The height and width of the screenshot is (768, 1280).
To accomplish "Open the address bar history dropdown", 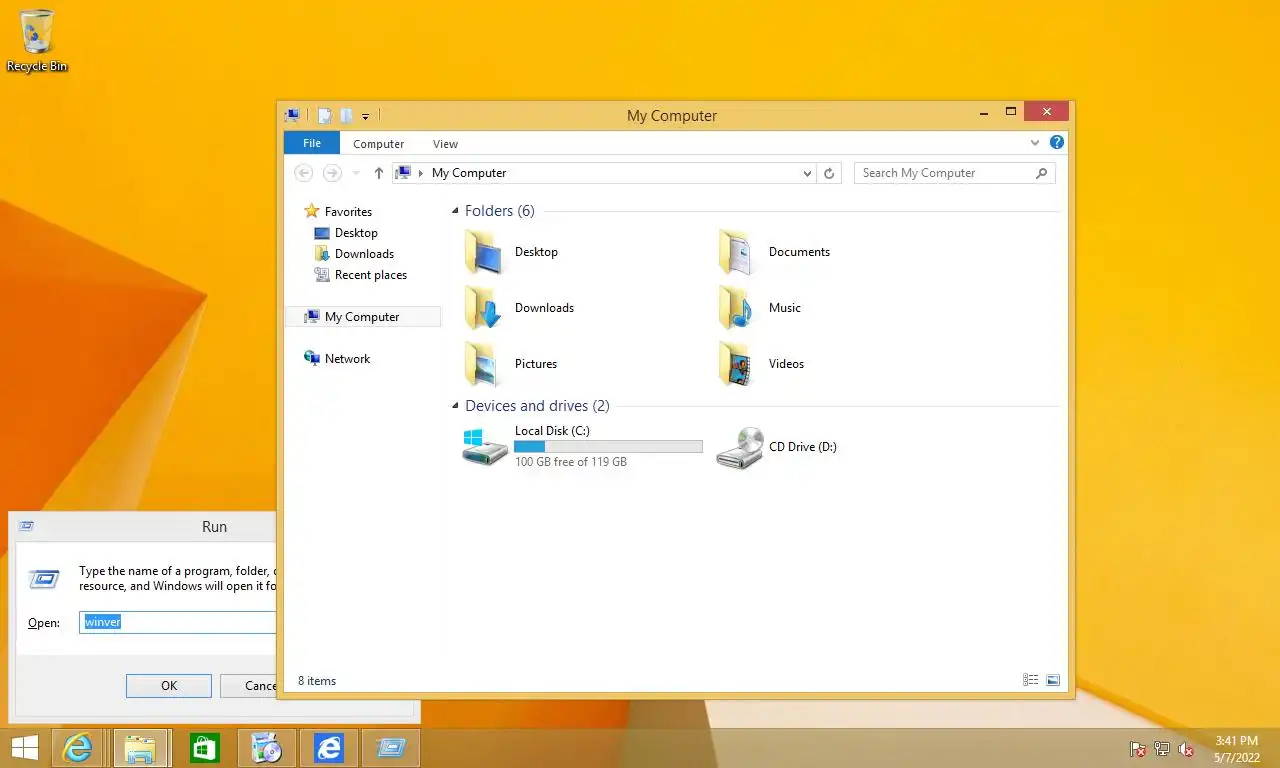I will (x=808, y=173).
